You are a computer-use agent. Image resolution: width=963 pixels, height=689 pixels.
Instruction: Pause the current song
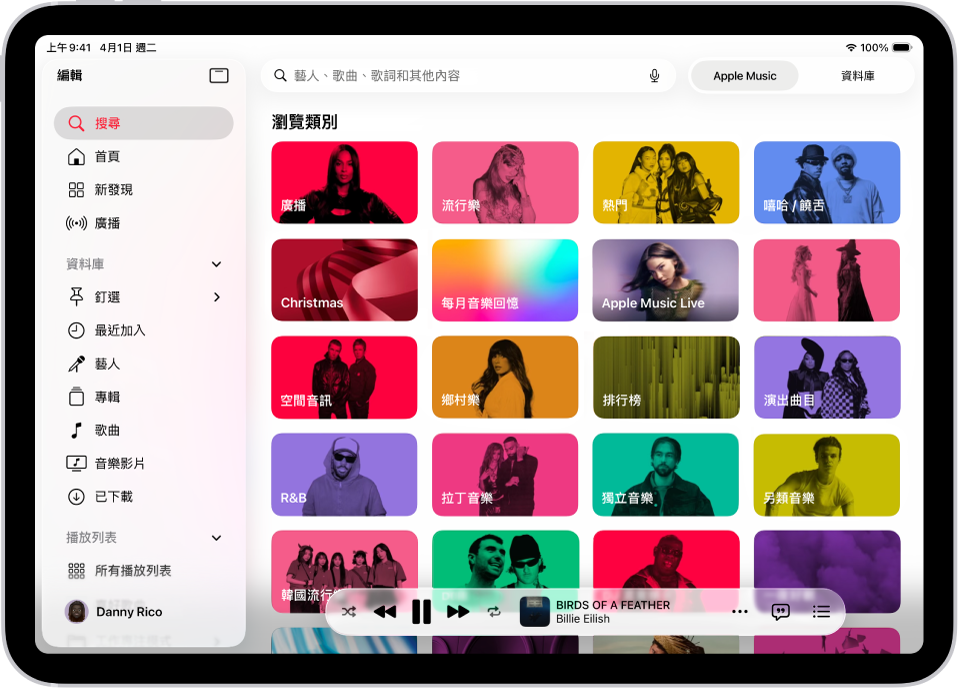click(x=421, y=612)
